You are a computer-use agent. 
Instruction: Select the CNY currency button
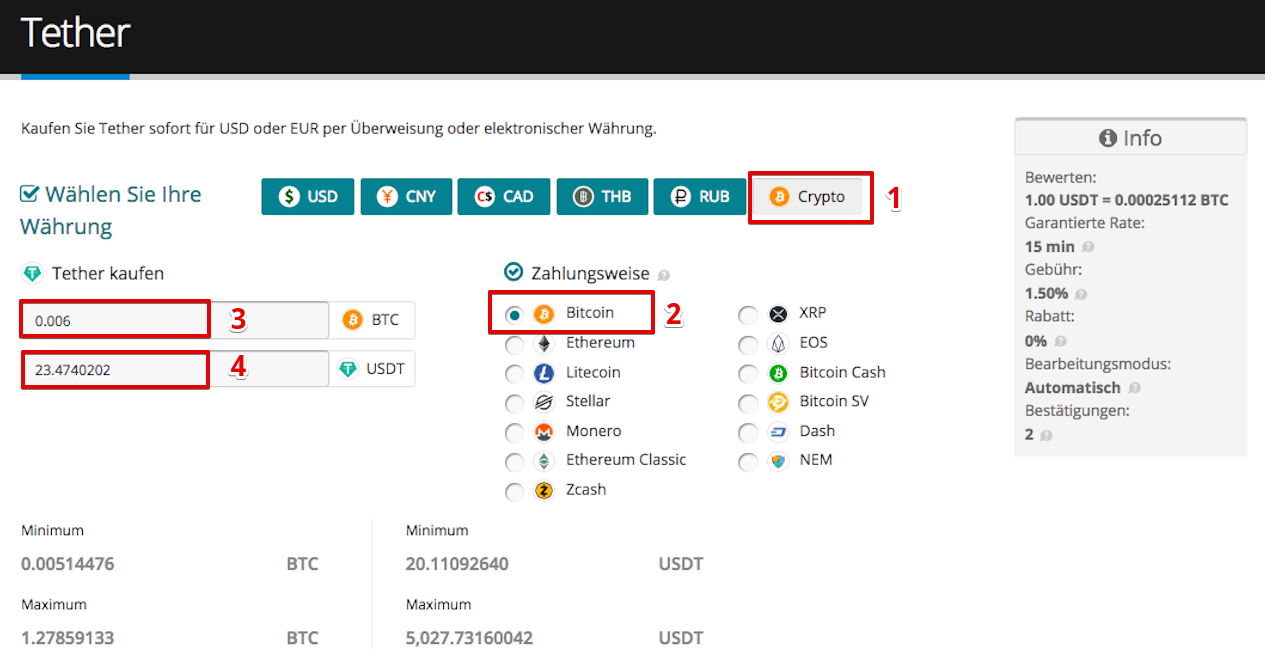point(406,197)
